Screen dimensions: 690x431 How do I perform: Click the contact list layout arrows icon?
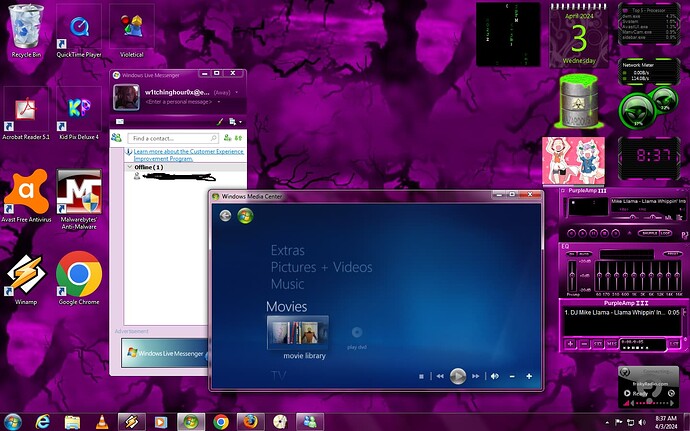(239, 138)
